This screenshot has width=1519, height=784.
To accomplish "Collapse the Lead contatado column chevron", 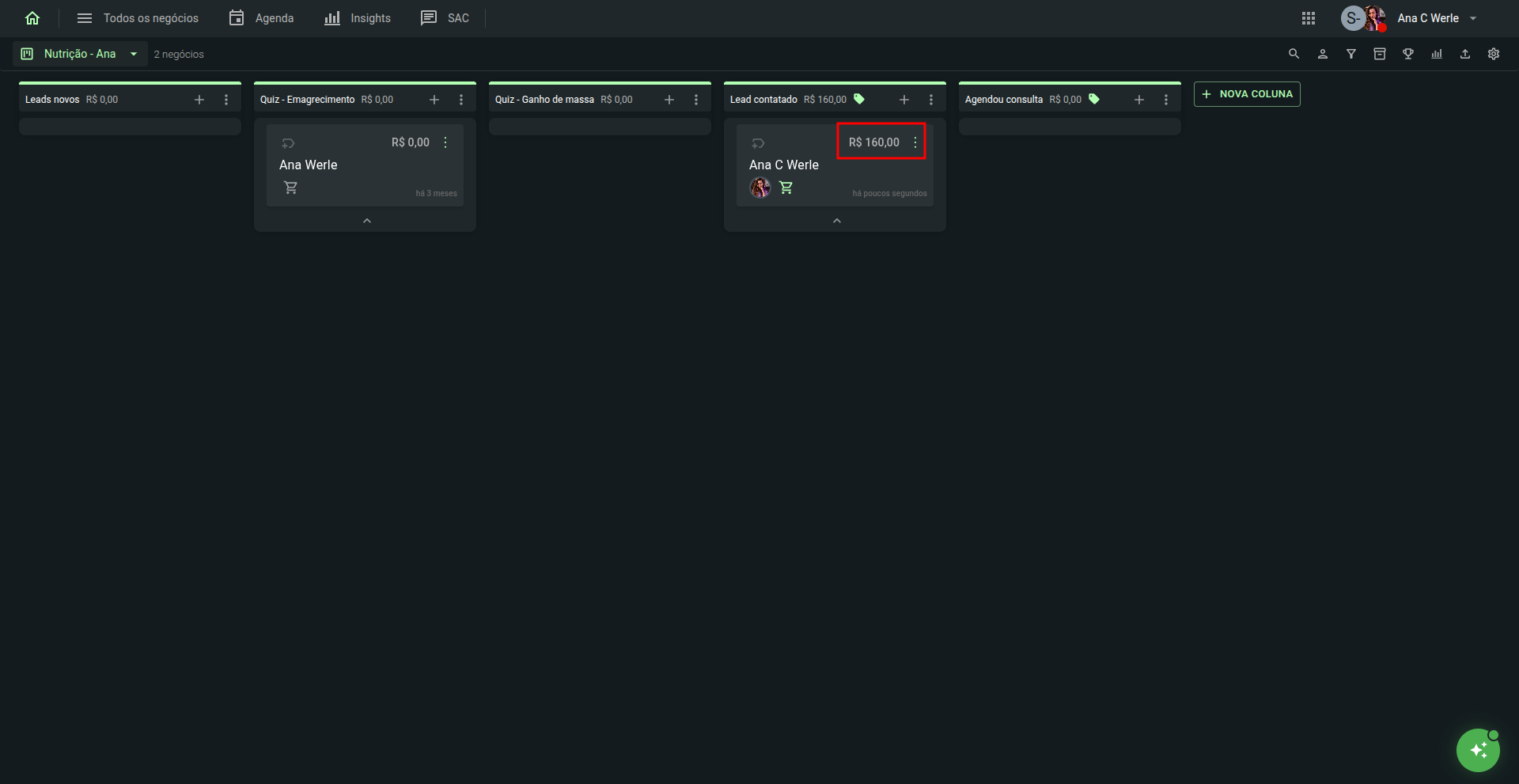I will click(836, 221).
